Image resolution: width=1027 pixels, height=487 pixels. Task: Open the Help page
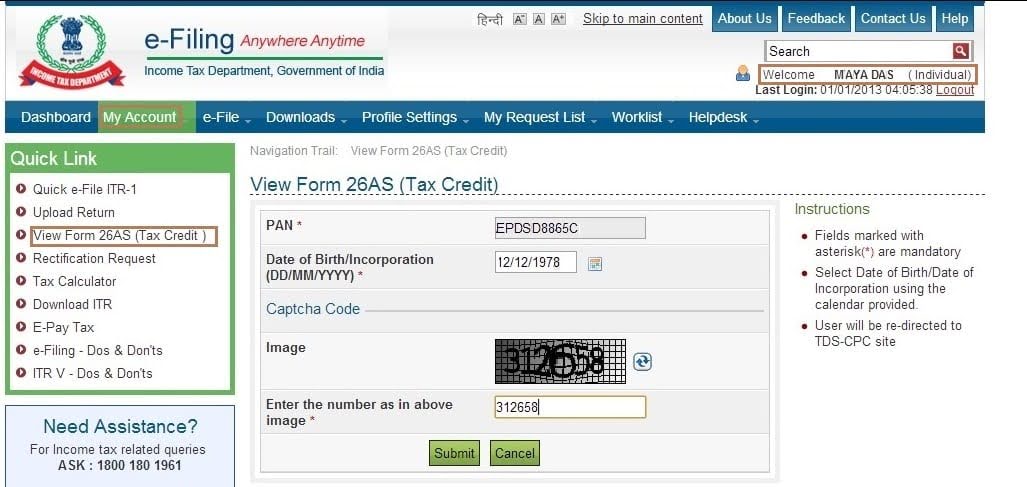(x=954, y=18)
